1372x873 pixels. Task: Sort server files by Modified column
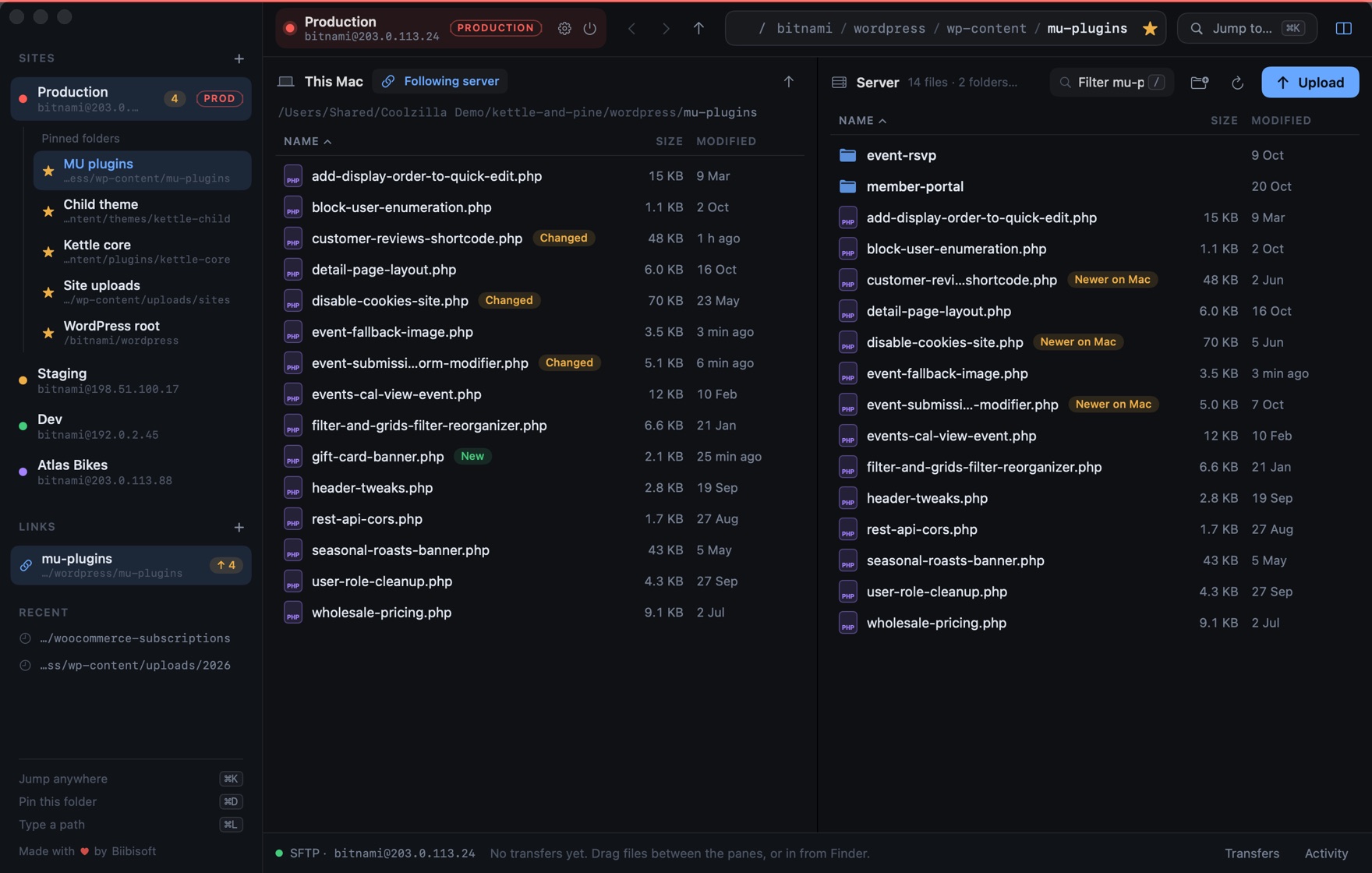pos(1281,121)
